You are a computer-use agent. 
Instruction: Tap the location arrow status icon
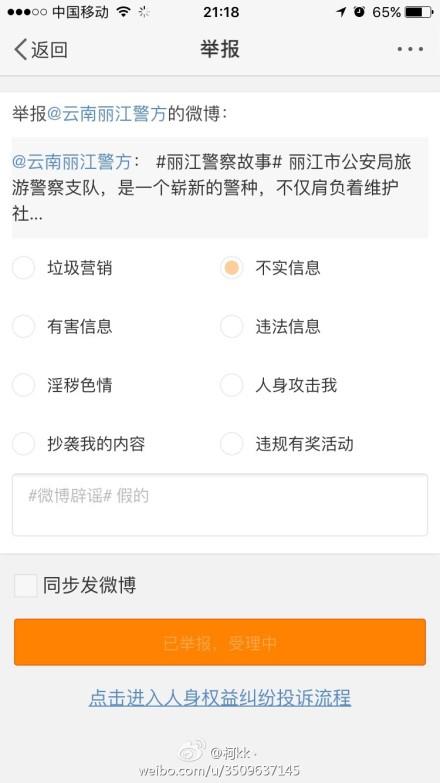click(341, 12)
